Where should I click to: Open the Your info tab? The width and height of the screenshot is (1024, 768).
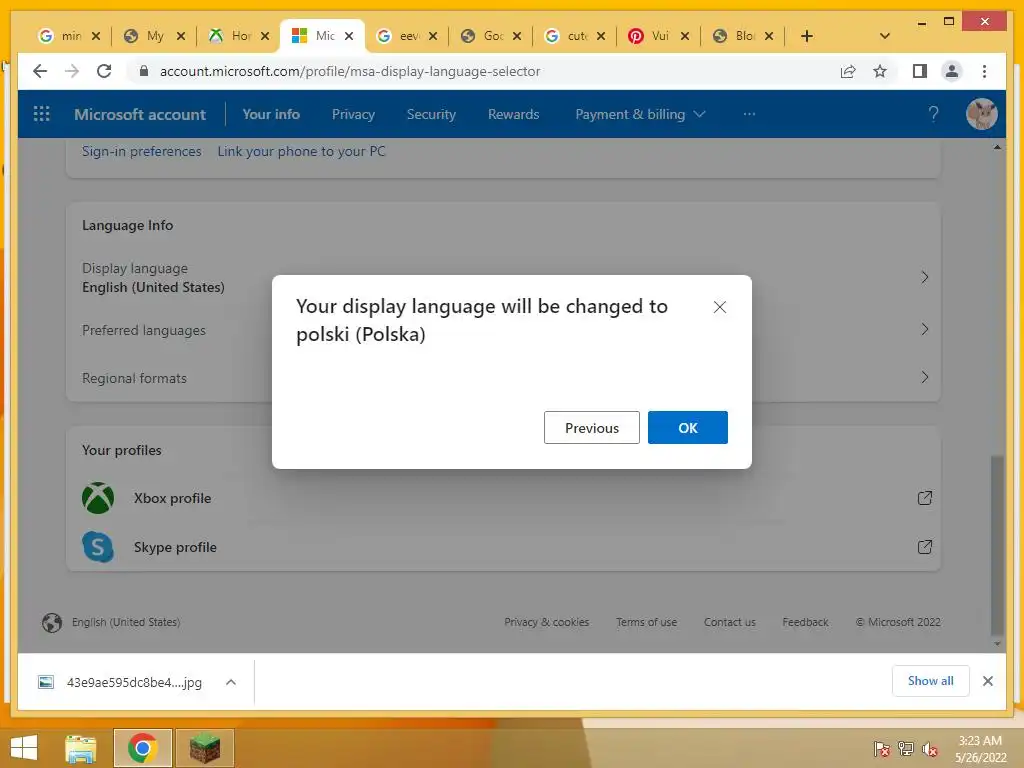pyautogui.click(x=271, y=114)
